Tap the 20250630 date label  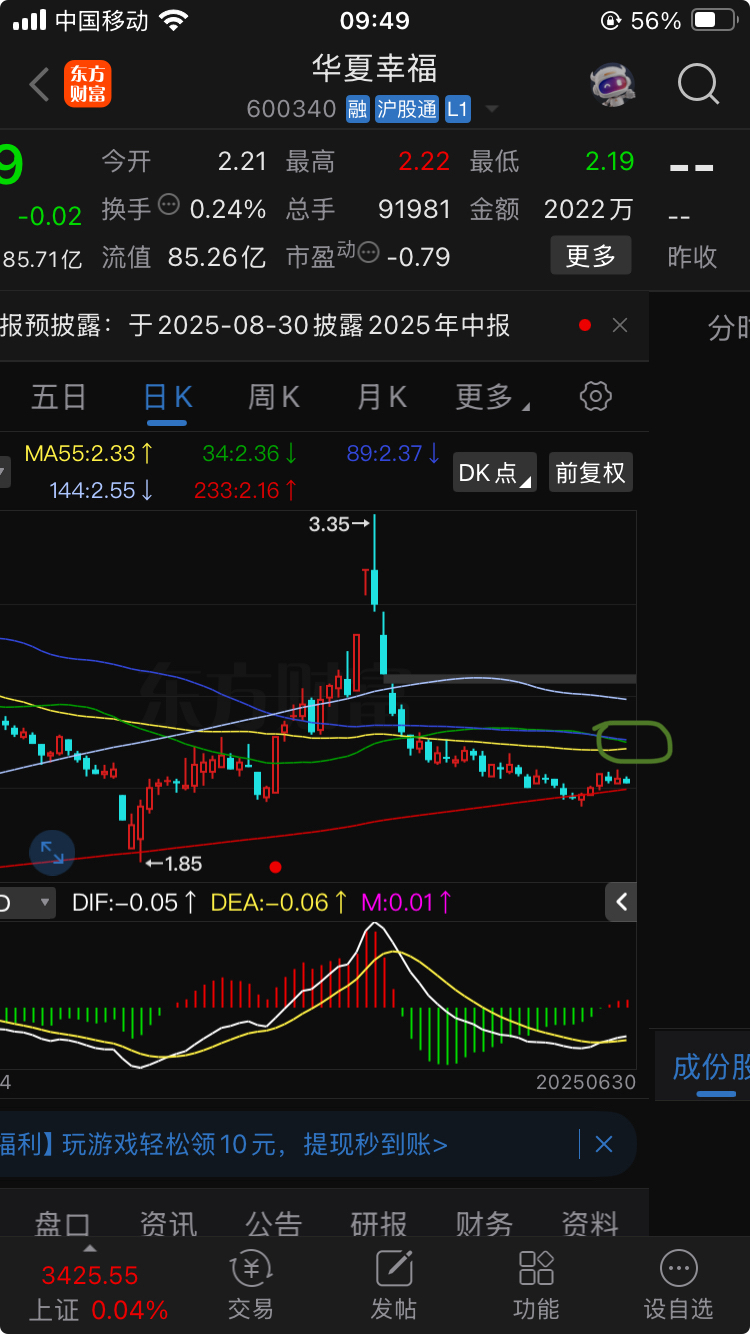tap(586, 1082)
